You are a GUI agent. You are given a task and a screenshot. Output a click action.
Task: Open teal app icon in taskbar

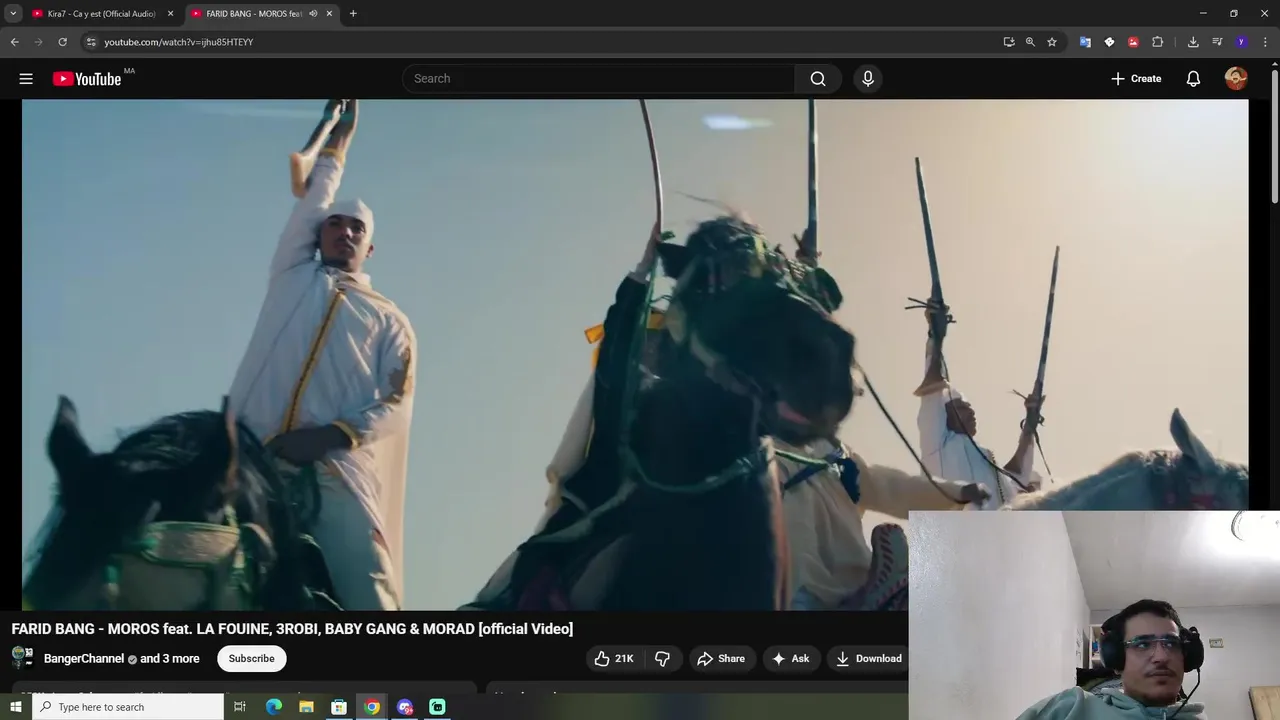(437, 707)
